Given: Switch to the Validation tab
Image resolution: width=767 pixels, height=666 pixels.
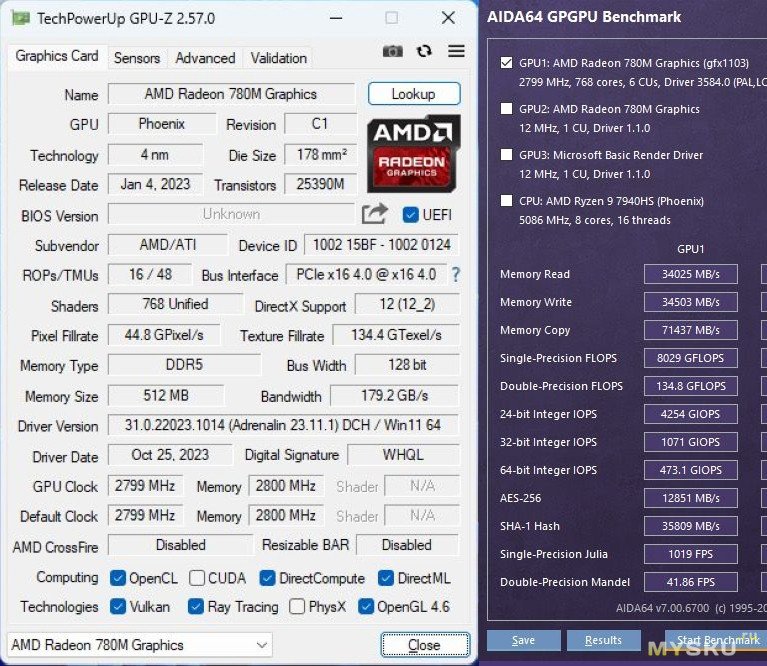Looking at the screenshot, I should (x=279, y=58).
